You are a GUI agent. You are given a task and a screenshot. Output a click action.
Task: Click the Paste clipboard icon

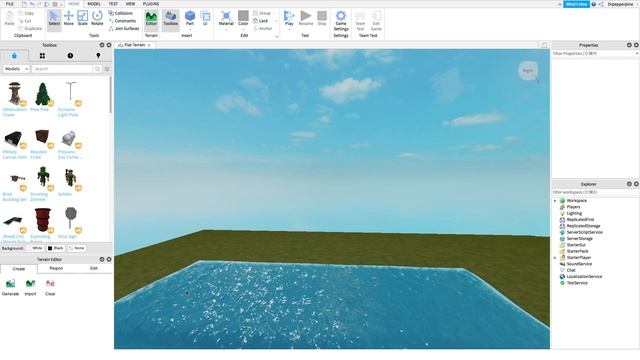9,18
